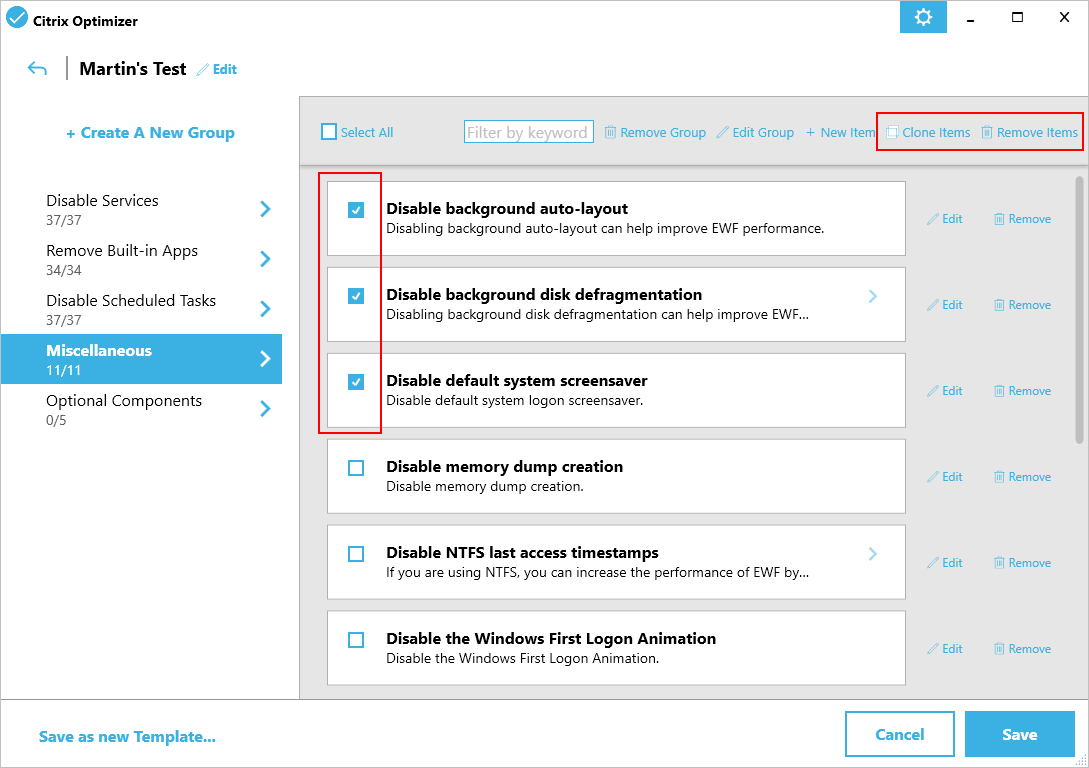1089x768 pixels.
Task: Toggle the Select All checkbox
Action: pos(329,132)
